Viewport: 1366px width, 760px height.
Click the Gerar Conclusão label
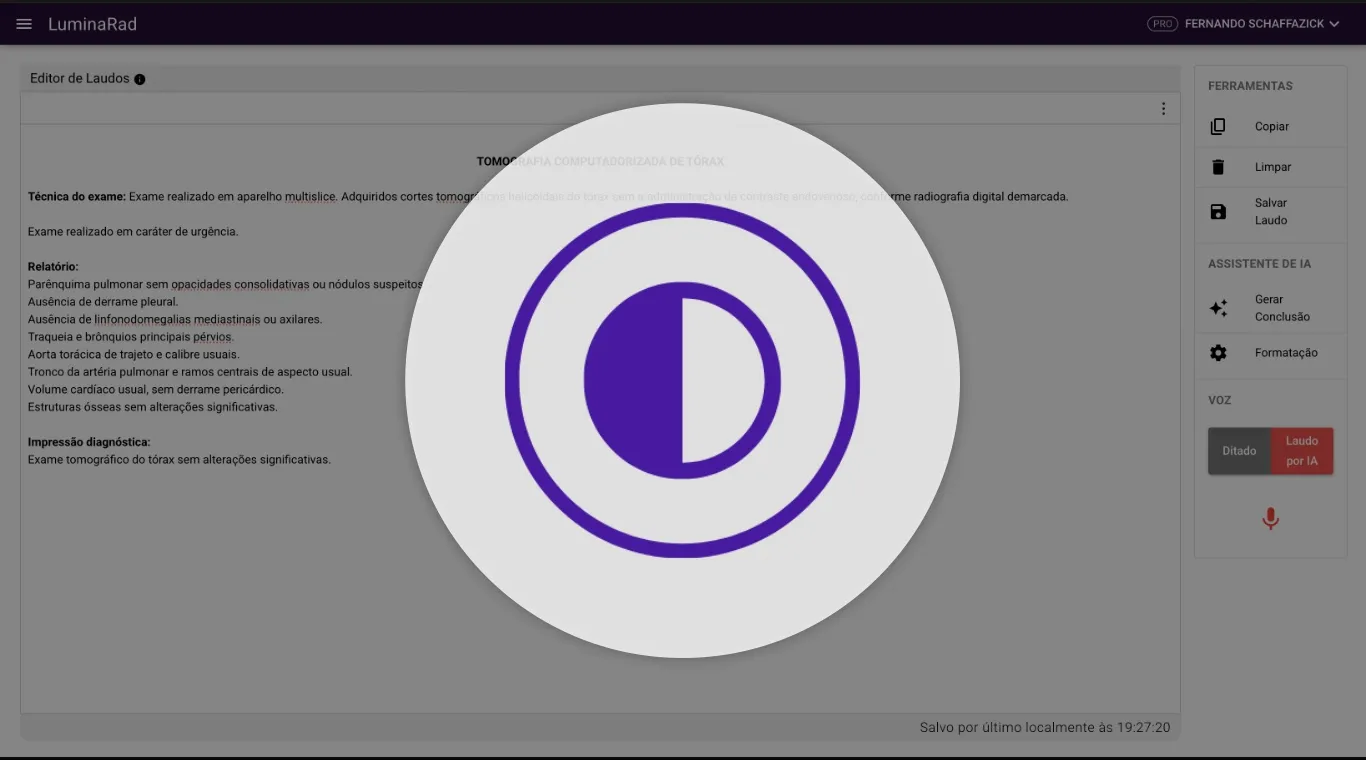coord(1282,308)
